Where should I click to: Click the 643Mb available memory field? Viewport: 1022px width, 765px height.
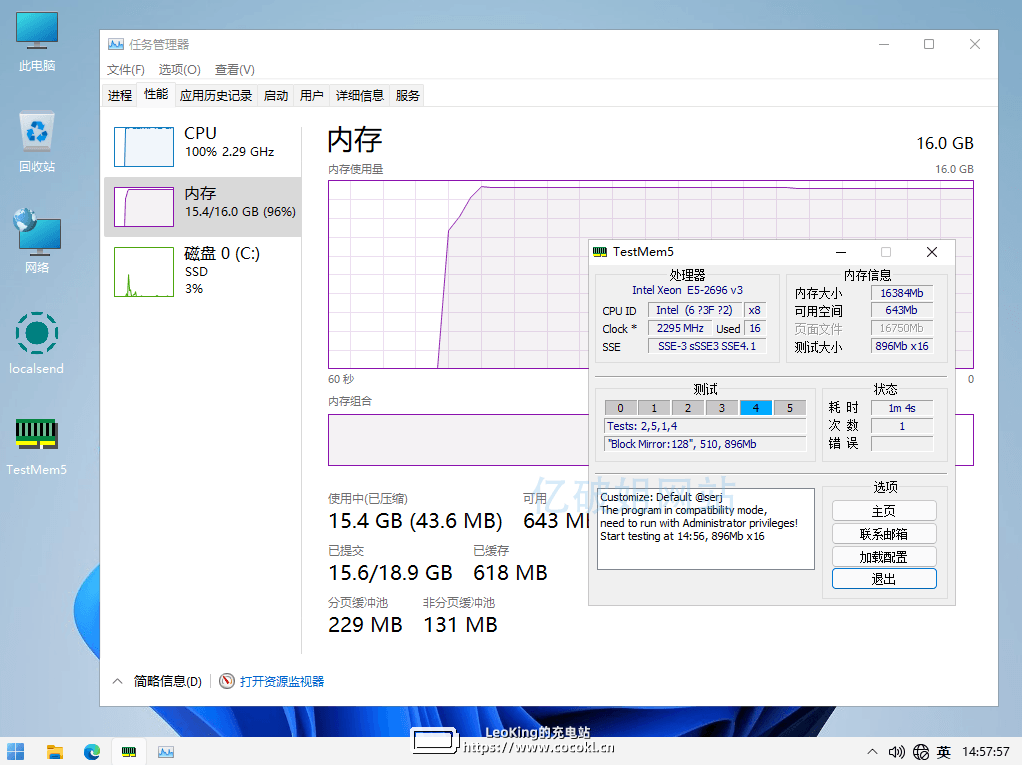pyautogui.click(x=902, y=311)
